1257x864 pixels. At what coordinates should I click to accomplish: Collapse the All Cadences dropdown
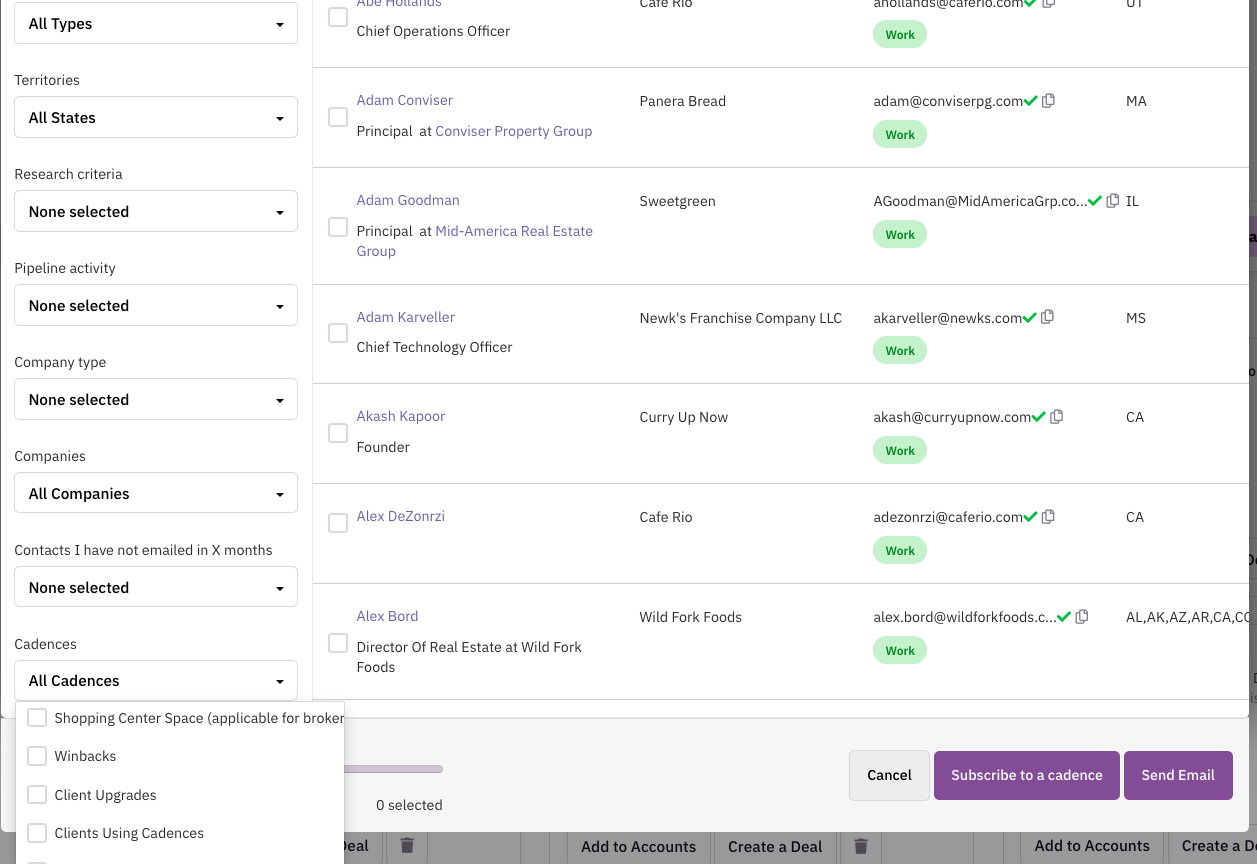(x=156, y=680)
